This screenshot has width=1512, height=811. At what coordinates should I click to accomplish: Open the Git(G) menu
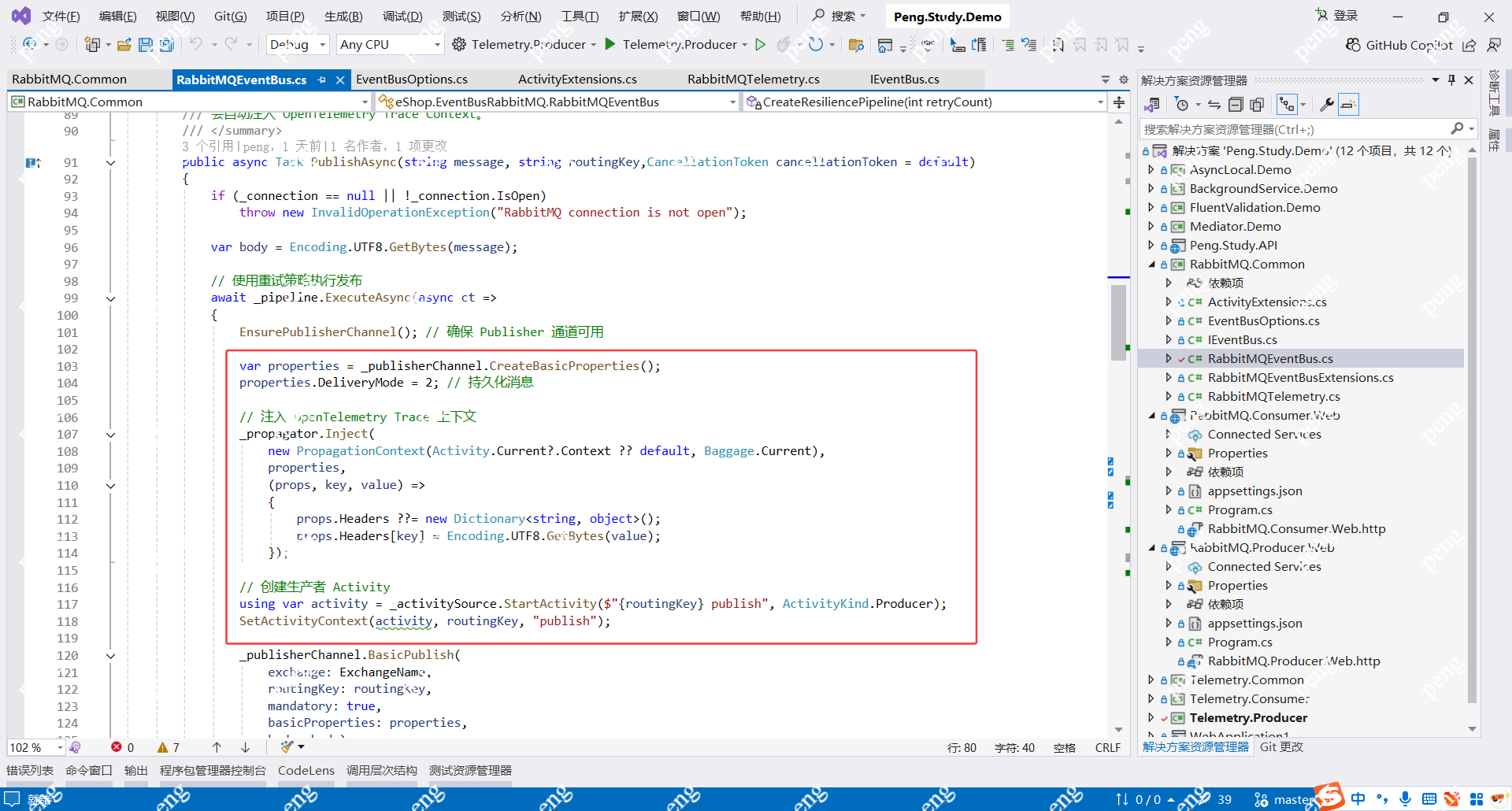tap(231, 17)
